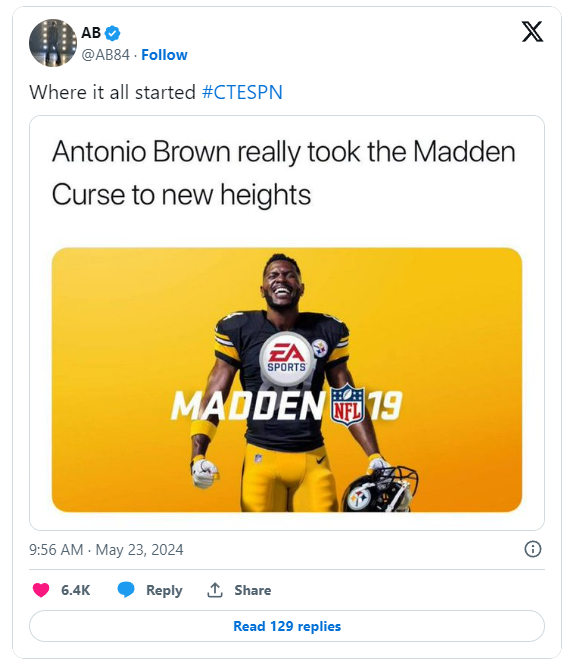The height and width of the screenshot is (670, 570).
Task: Open the Madden 19 cover image
Action: click(287, 379)
